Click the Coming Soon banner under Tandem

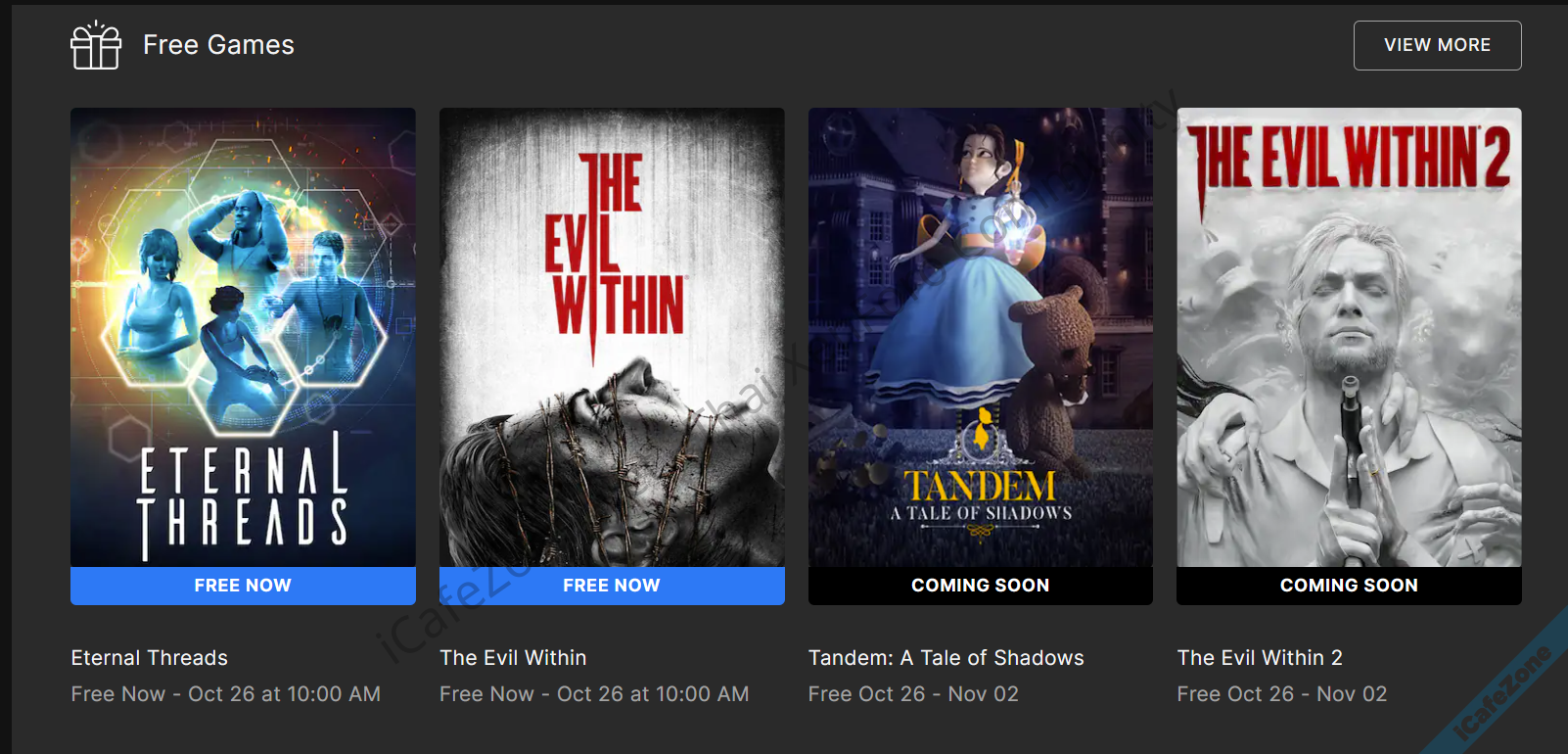(981, 586)
